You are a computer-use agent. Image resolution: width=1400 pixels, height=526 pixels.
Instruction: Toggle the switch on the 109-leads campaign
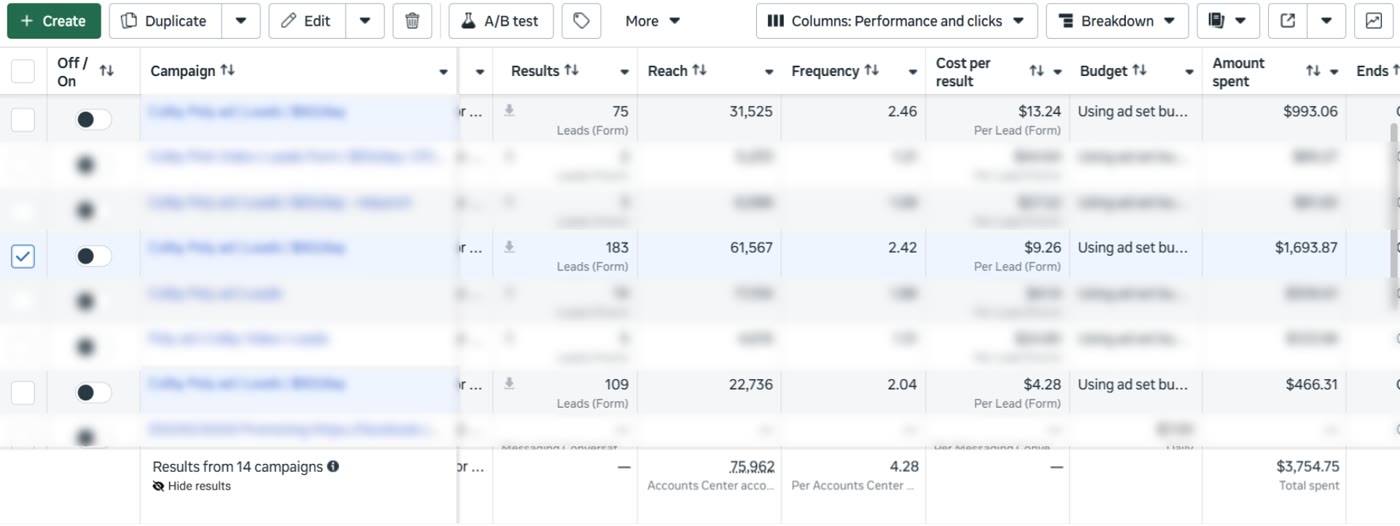tap(94, 393)
